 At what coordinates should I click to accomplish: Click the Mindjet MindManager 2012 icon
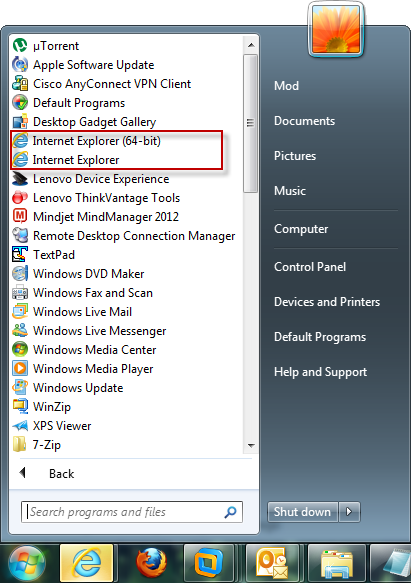[x=20, y=216]
